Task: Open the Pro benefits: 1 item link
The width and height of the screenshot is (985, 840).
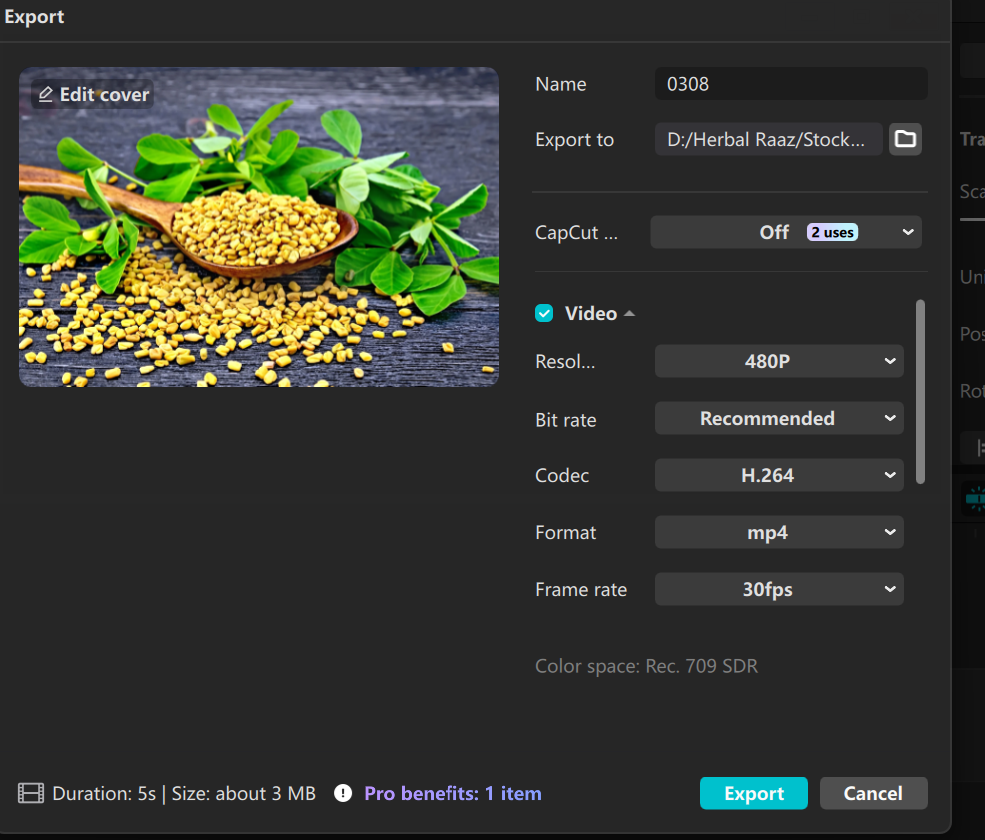Action: tap(453, 793)
